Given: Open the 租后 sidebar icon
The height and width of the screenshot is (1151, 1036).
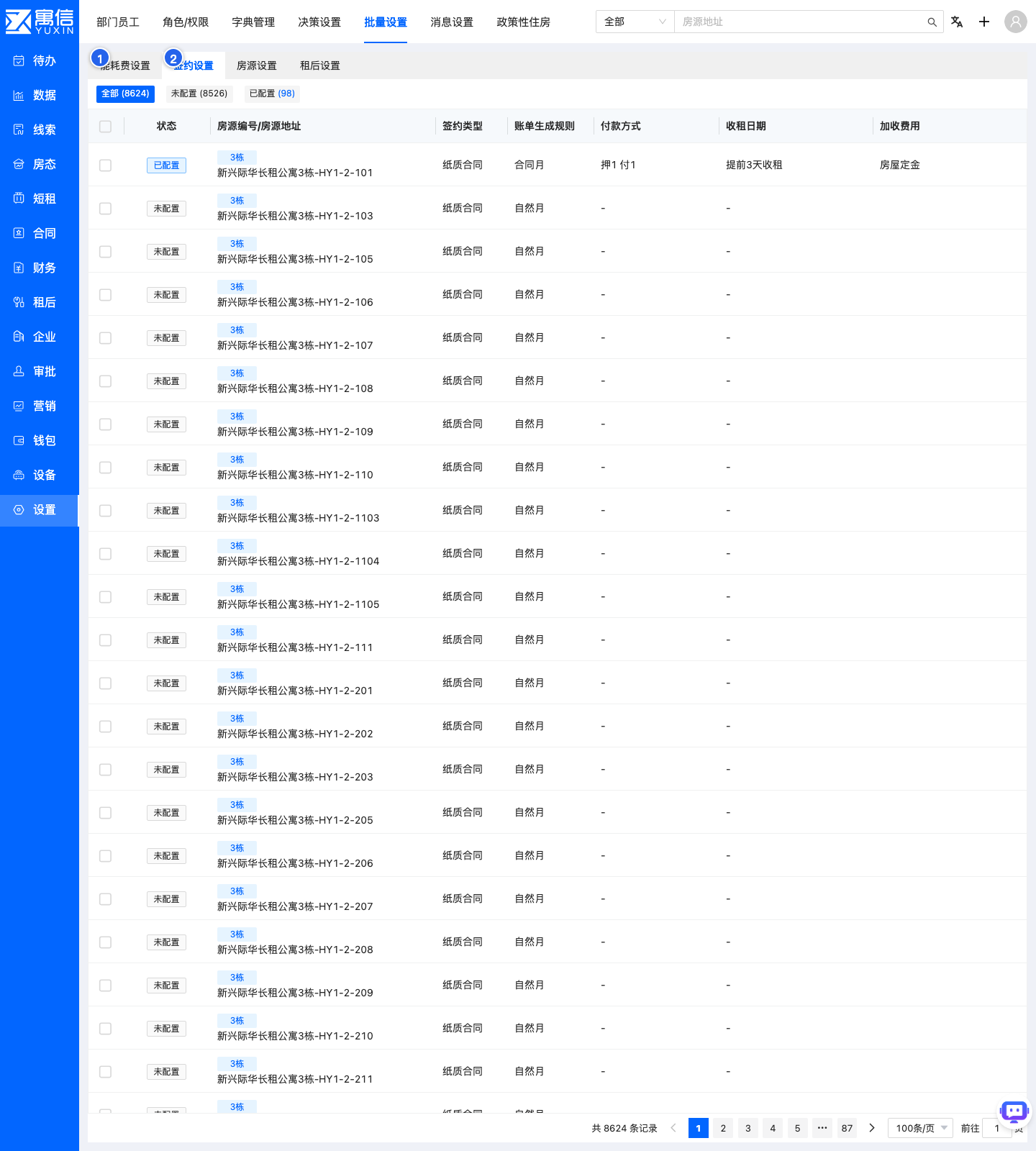Looking at the screenshot, I should (x=19, y=302).
